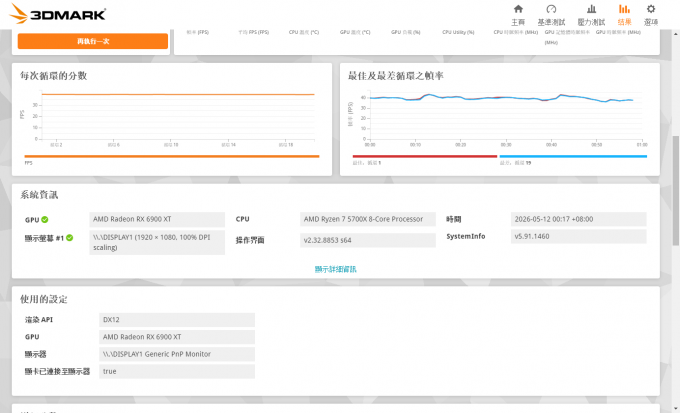Toggle the orange FPS legend bar
The height and width of the screenshot is (413, 680).
pos(172,157)
